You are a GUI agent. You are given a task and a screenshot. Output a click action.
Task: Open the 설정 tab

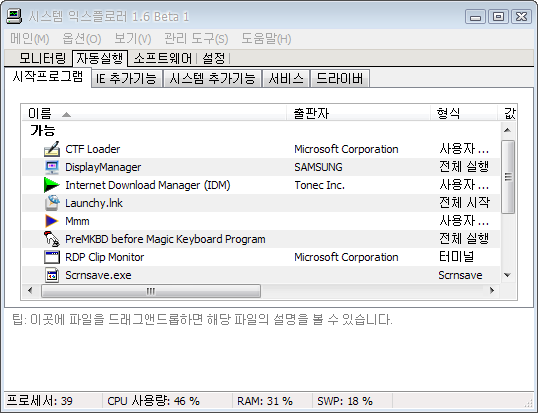[214, 58]
